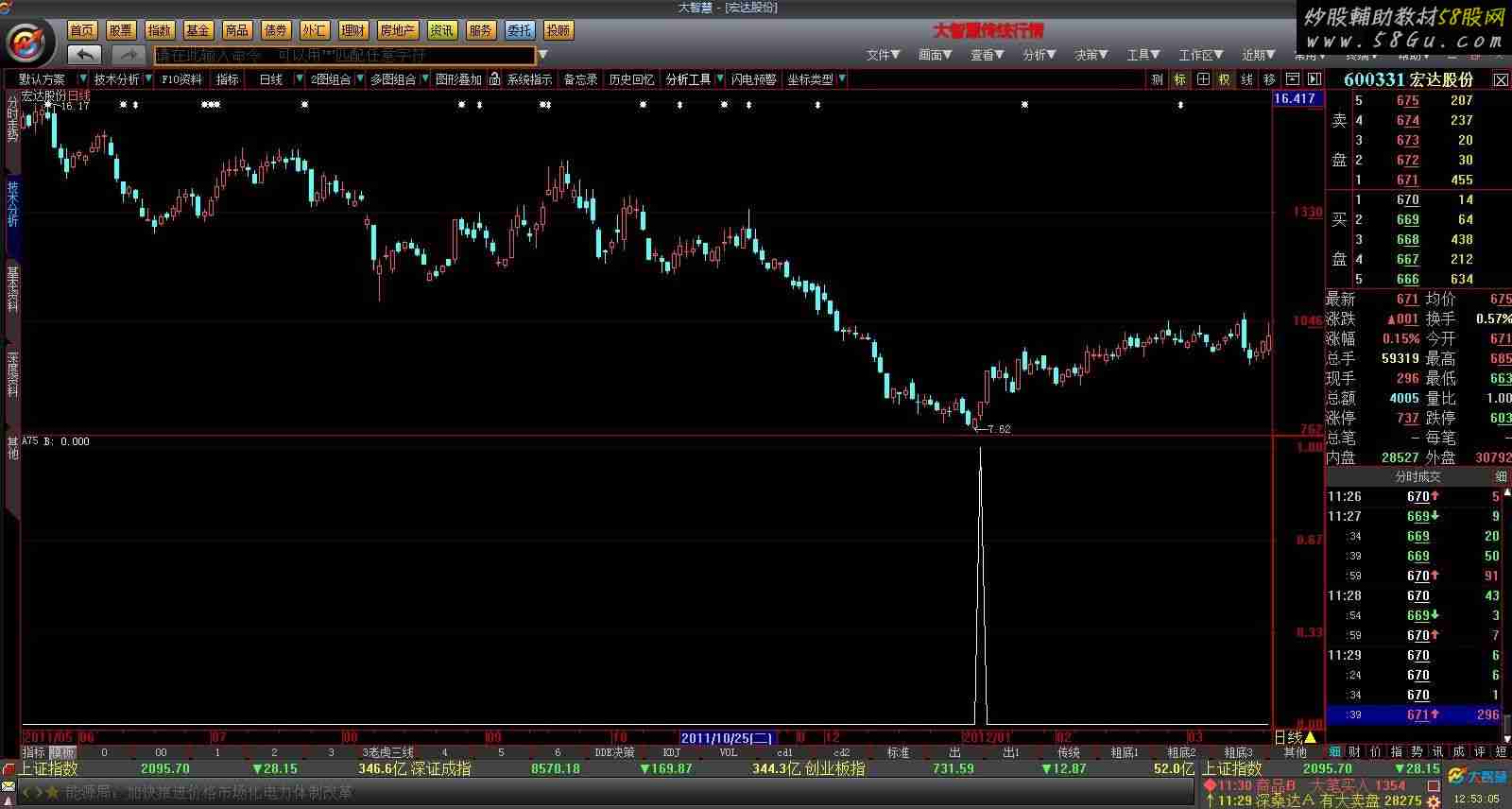Open the 技术分析 dropdown
The width and height of the screenshot is (1512, 809).
pos(122,79)
